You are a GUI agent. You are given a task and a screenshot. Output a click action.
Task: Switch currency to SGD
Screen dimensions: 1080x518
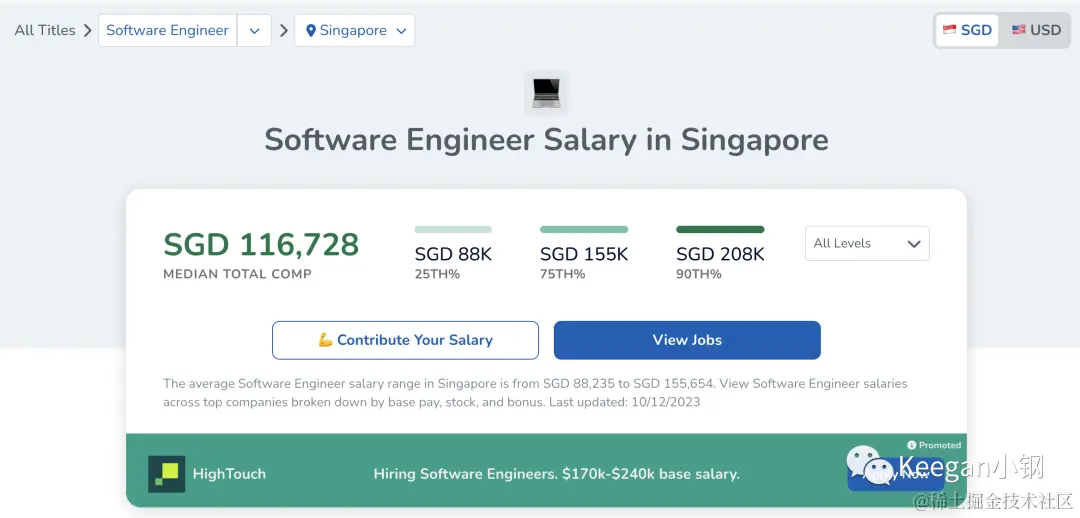pos(967,30)
